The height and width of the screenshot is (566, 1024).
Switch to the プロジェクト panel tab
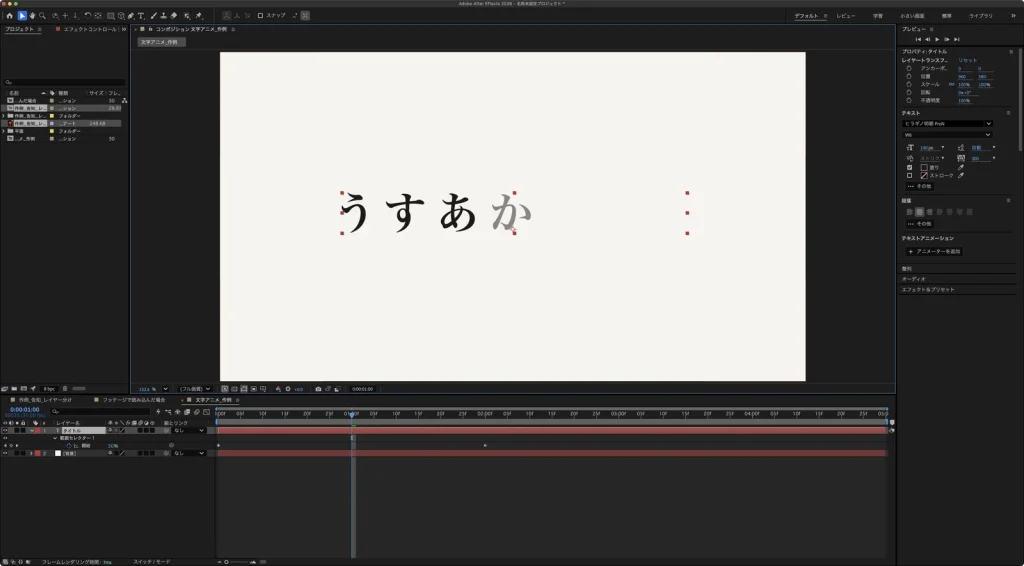point(20,29)
